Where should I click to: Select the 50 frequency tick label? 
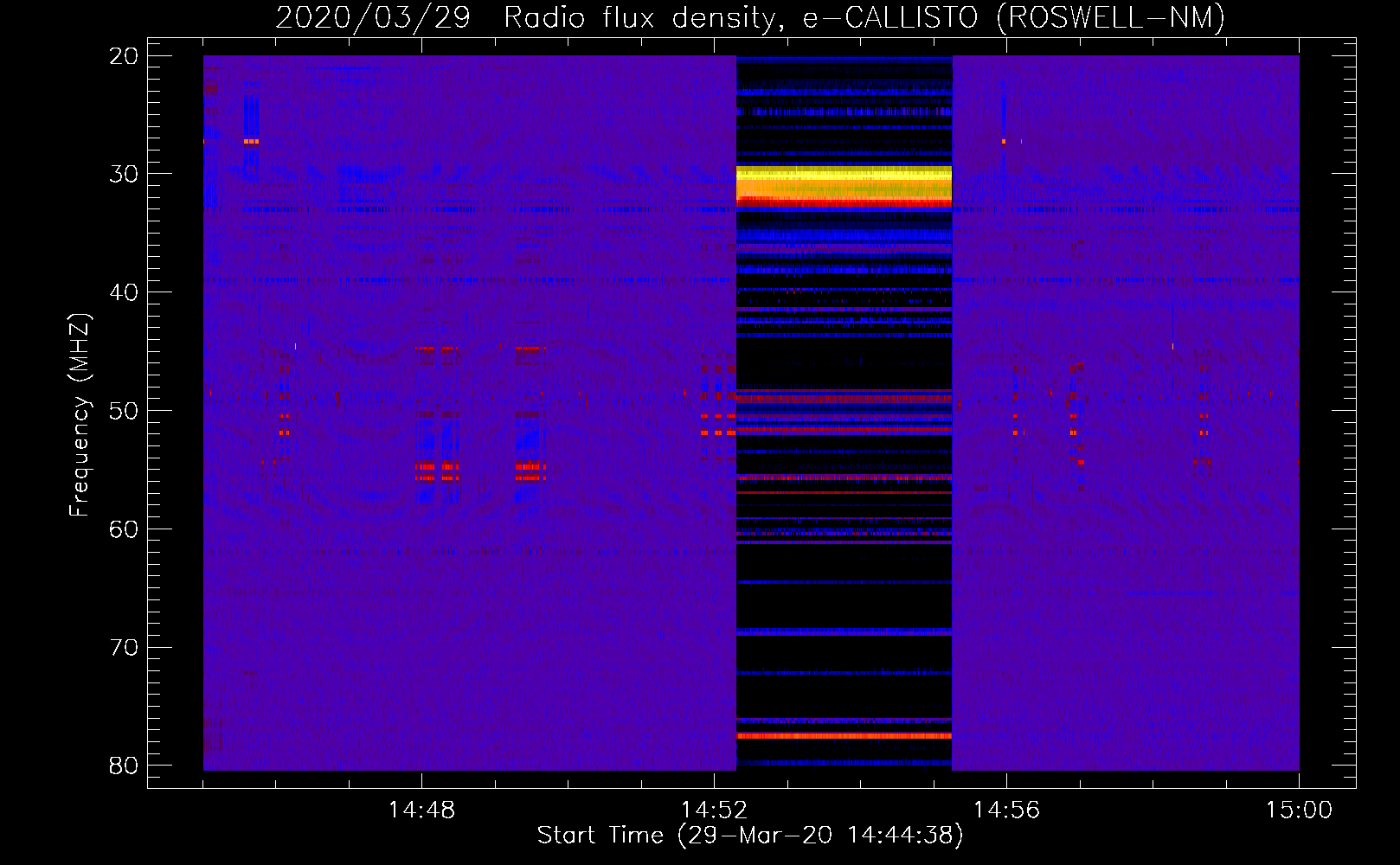pyautogui.click(x=124, y=411)
